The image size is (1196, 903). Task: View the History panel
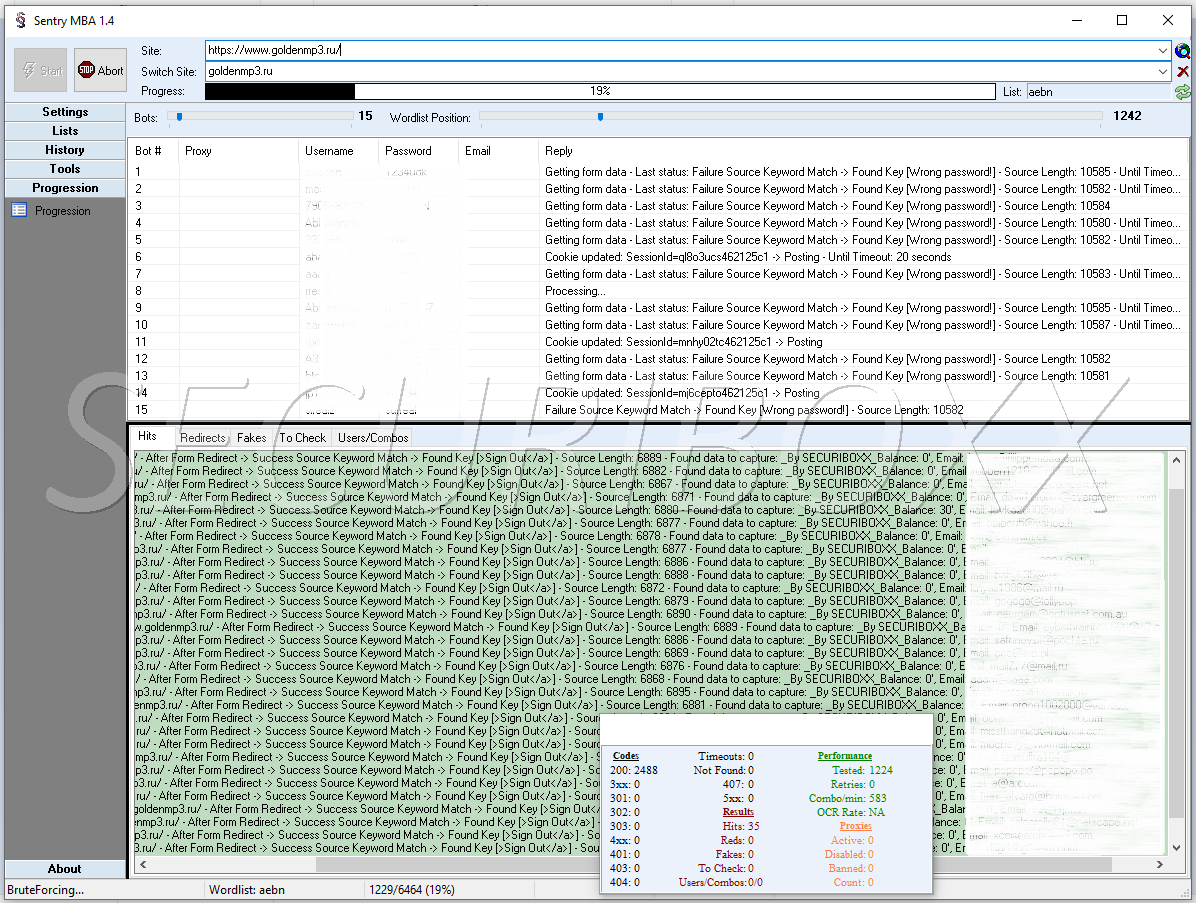pyautogui.click(x=65, y=149)
